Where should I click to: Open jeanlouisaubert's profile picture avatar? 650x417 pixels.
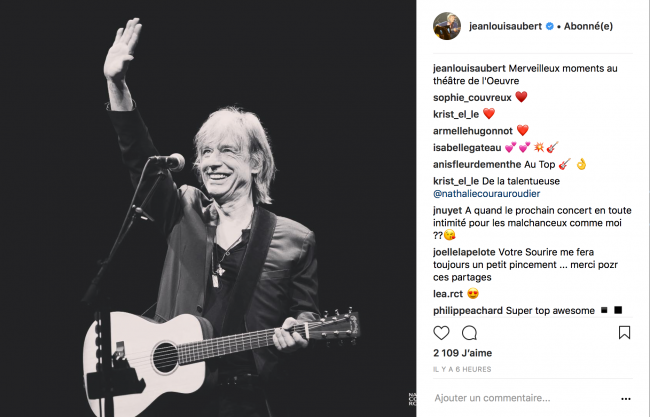446,26
